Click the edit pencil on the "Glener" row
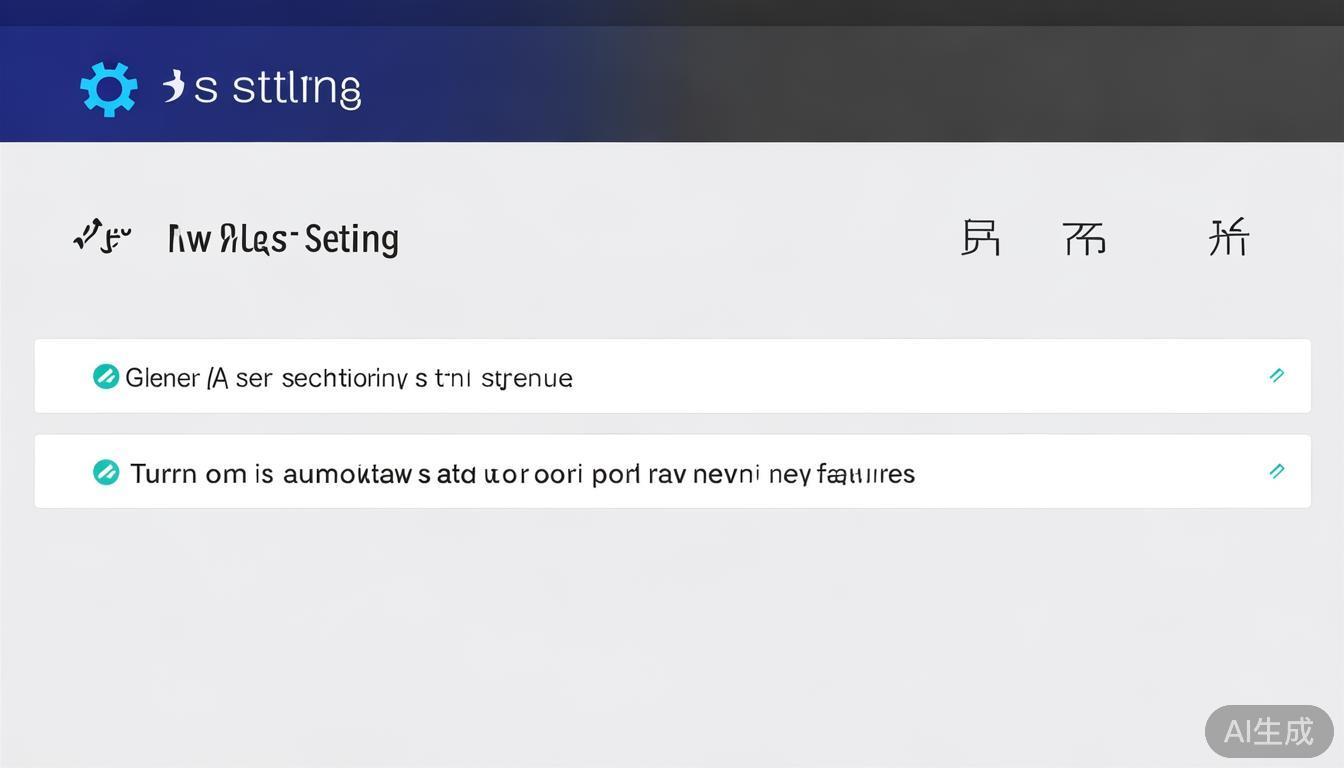This screenshot has width=1344, height=768. coord(1276,376)
